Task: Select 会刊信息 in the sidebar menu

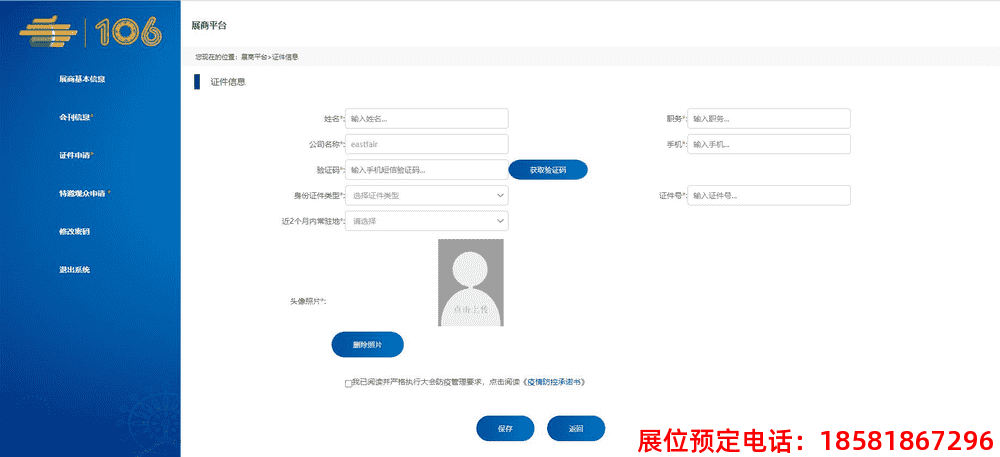Action: [x=76, y=117]
